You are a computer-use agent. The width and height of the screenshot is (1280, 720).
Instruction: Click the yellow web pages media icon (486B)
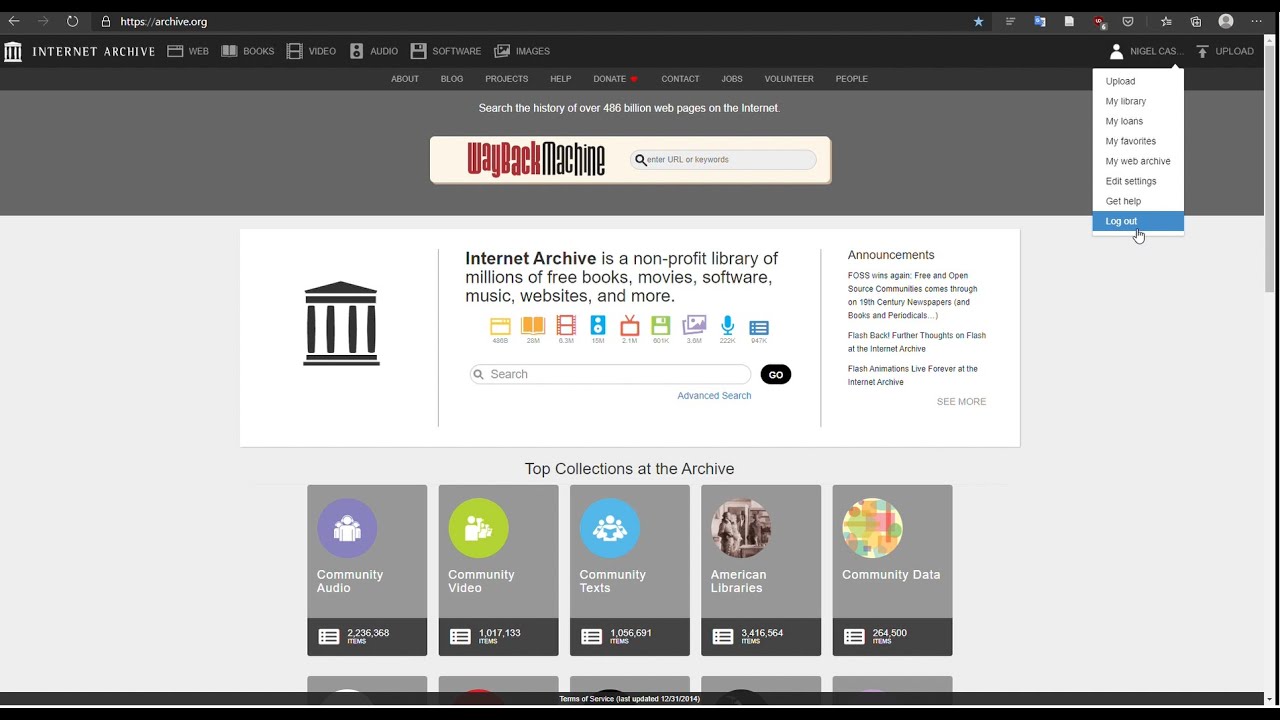pyautogui.click(x=500, y=326)
